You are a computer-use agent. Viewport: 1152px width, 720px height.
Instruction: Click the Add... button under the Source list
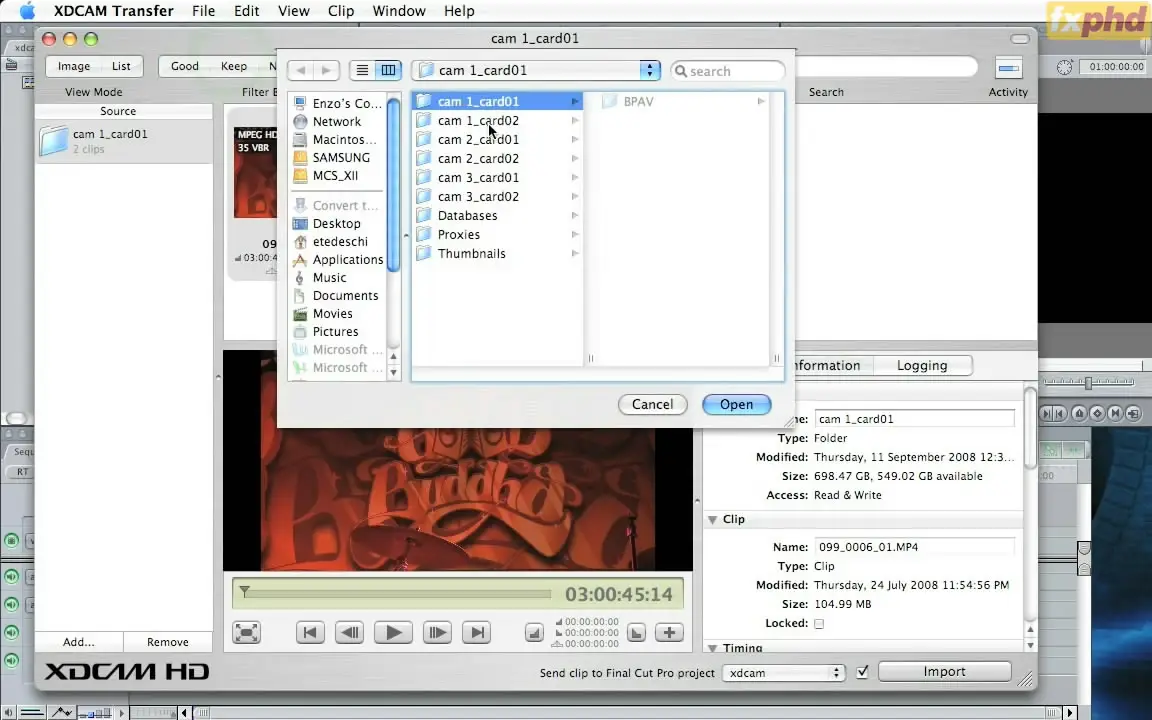click(x=79, y=642)
